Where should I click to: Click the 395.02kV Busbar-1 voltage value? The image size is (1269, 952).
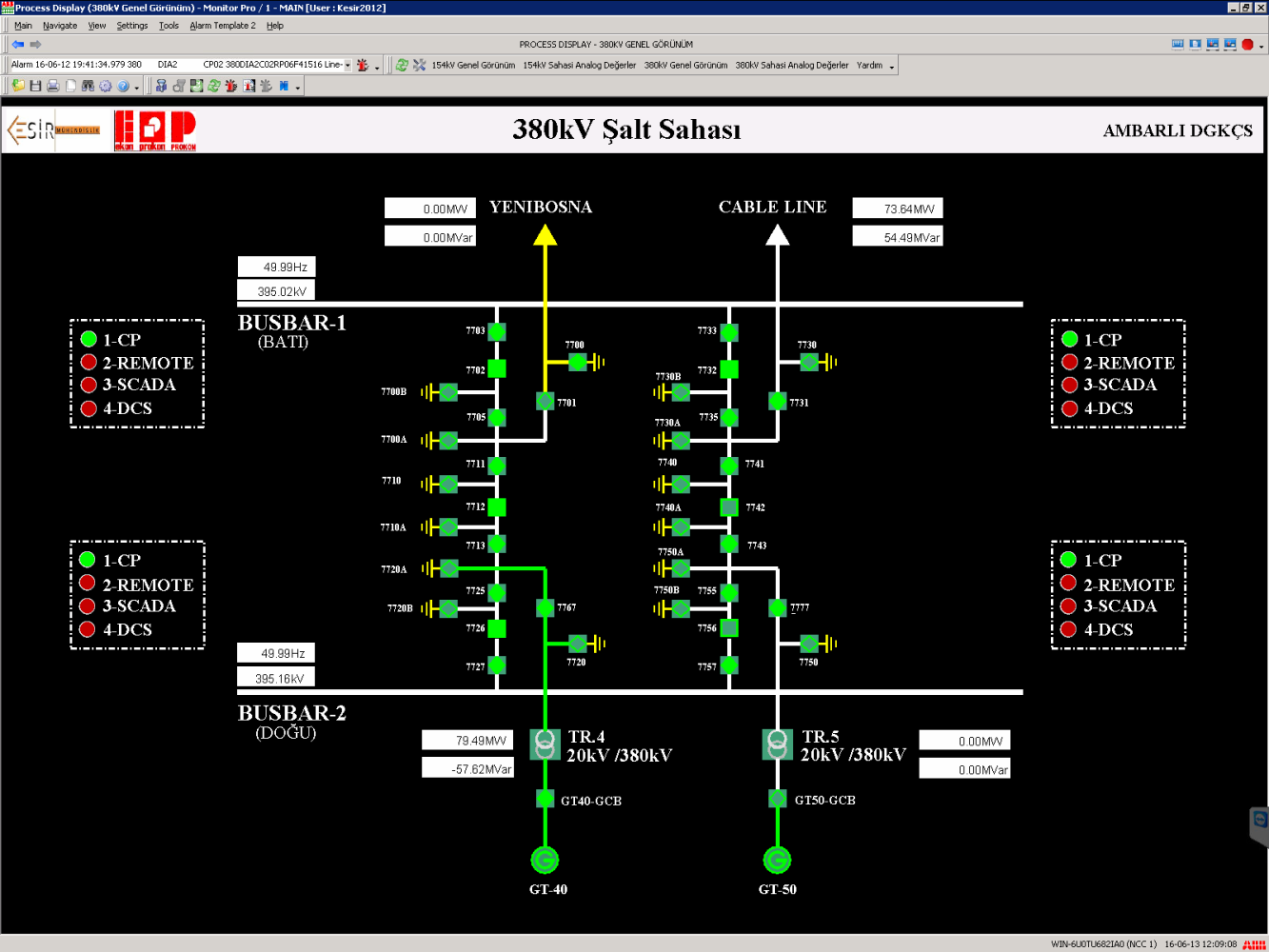(276, 291)
